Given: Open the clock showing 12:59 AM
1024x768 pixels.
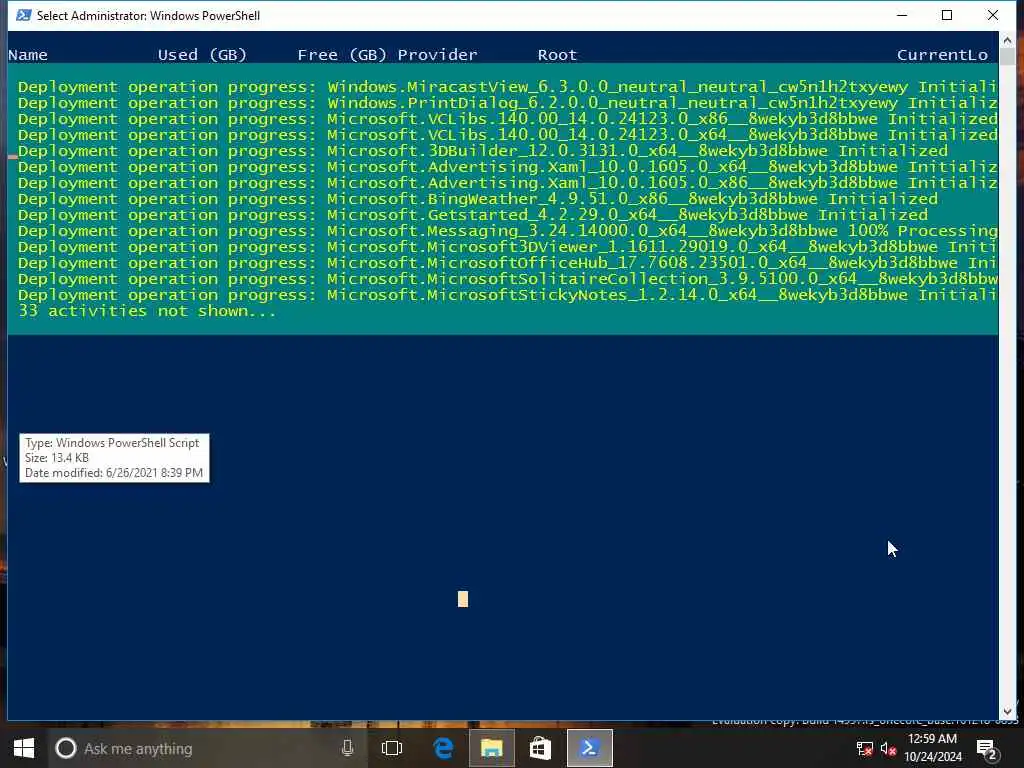Looking at the screenshot, I should (933, 748).
